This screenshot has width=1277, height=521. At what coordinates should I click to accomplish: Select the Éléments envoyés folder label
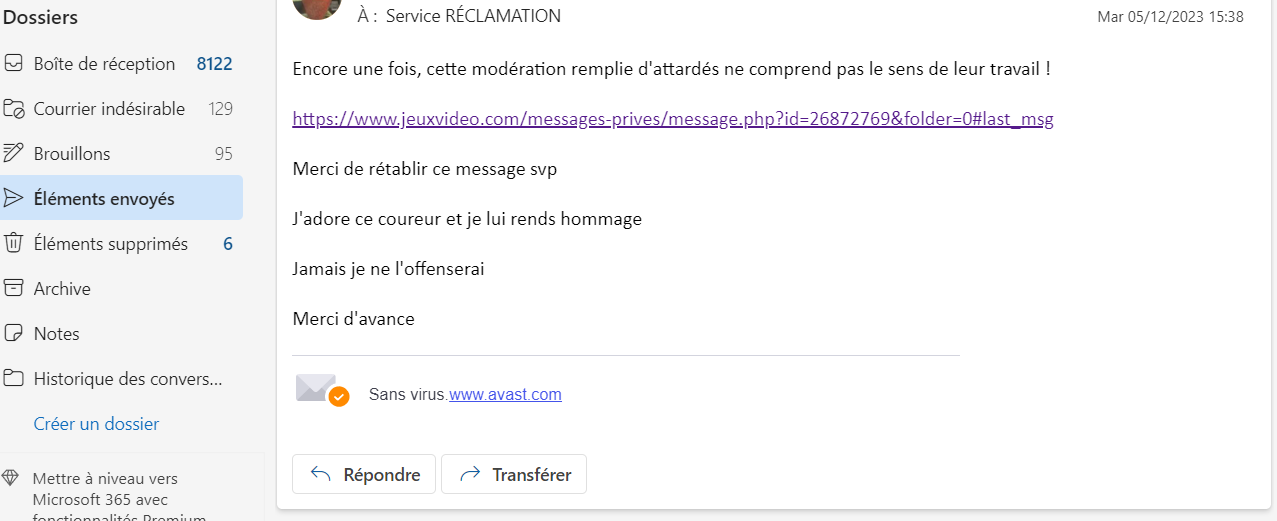[104, 199]
